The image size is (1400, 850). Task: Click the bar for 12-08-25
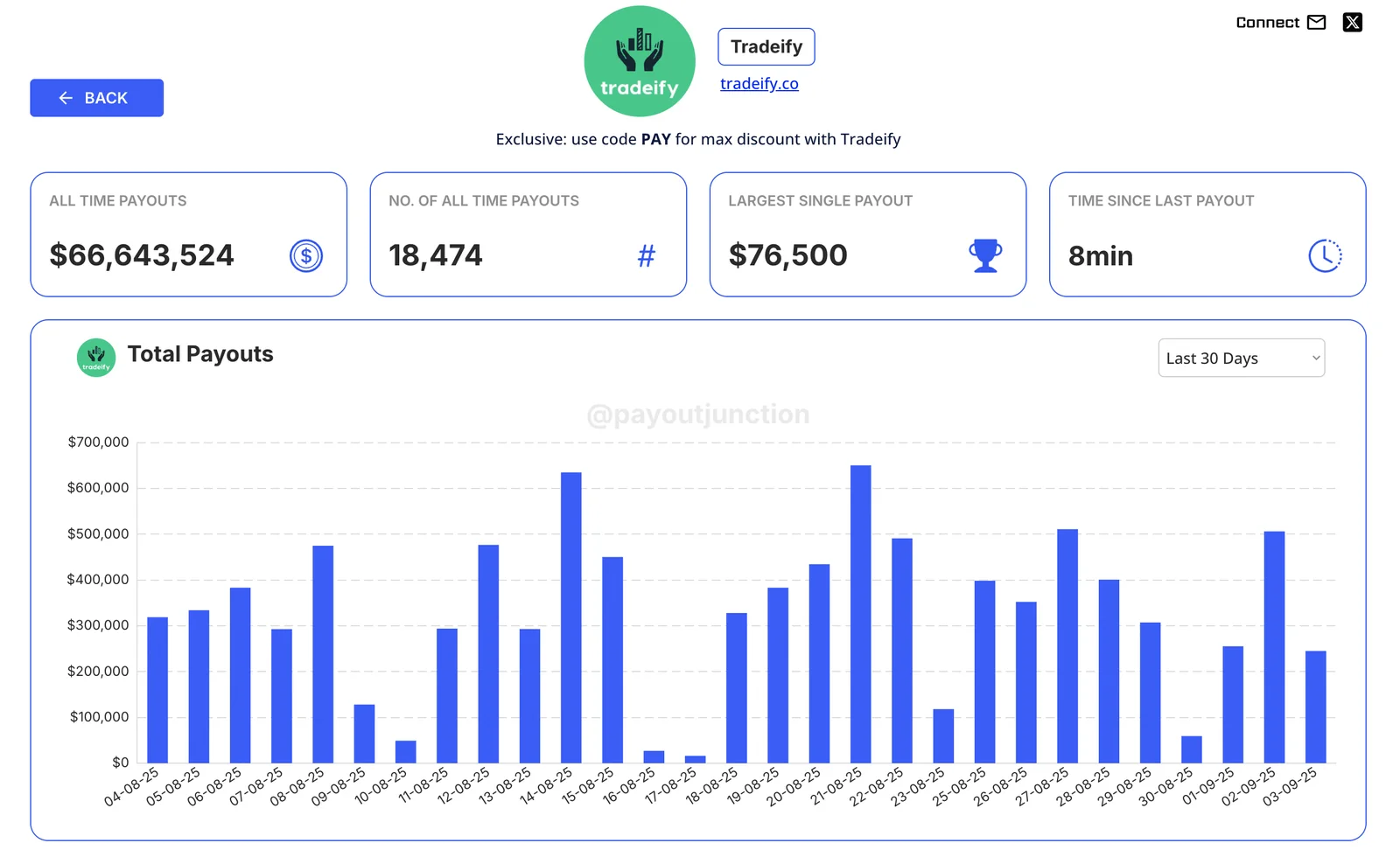click(488, 654)
